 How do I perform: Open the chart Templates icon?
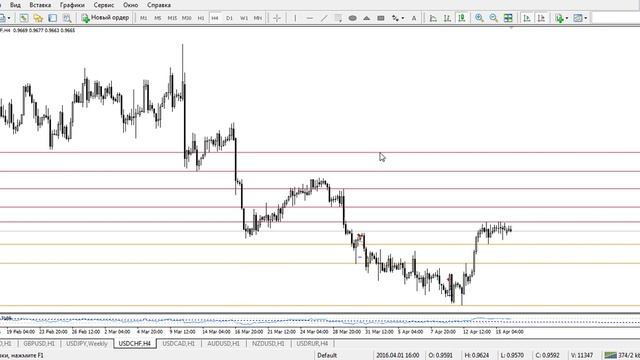pos(578,18)
